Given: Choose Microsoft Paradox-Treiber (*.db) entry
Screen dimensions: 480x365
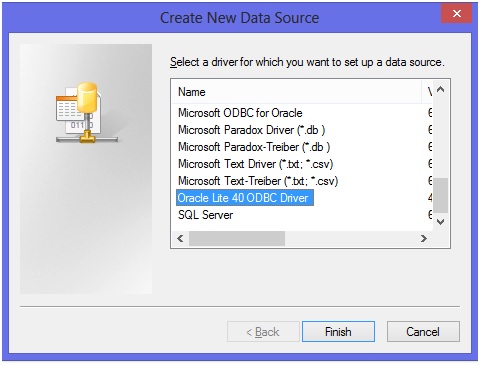Looking at the screenshot, I should 254,147.
